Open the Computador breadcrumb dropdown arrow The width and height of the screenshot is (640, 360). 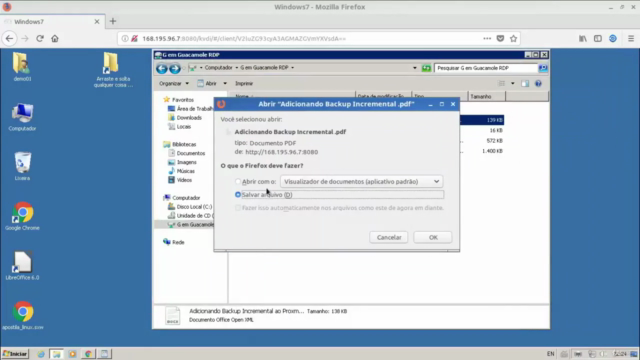pos(236,68)
